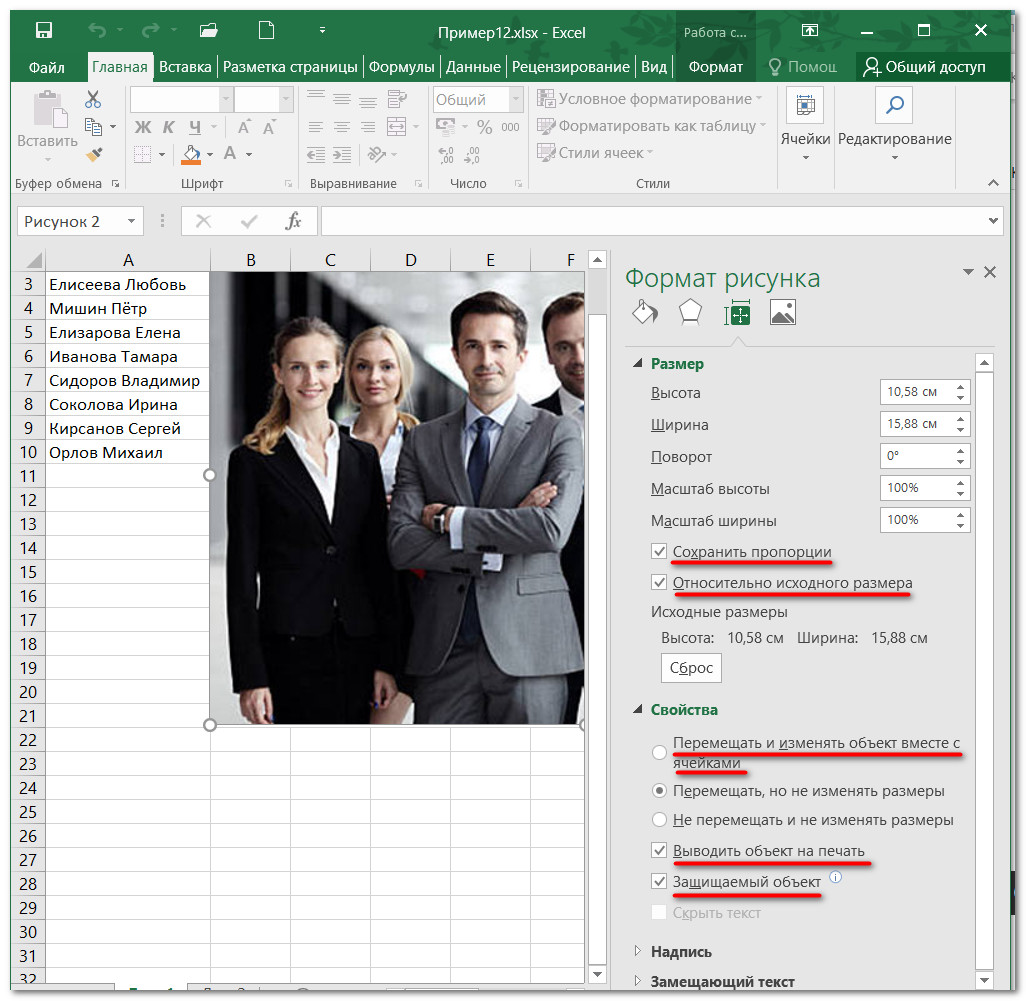1026x1001 pixels.
Task: Click the Save icon in quick access toolbar
Action: 45,31
